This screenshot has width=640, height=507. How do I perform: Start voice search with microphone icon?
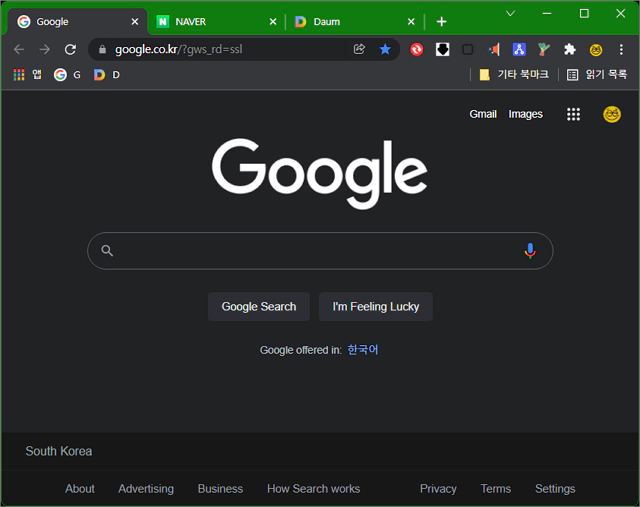pyautogui.click(x=530, y=251)
